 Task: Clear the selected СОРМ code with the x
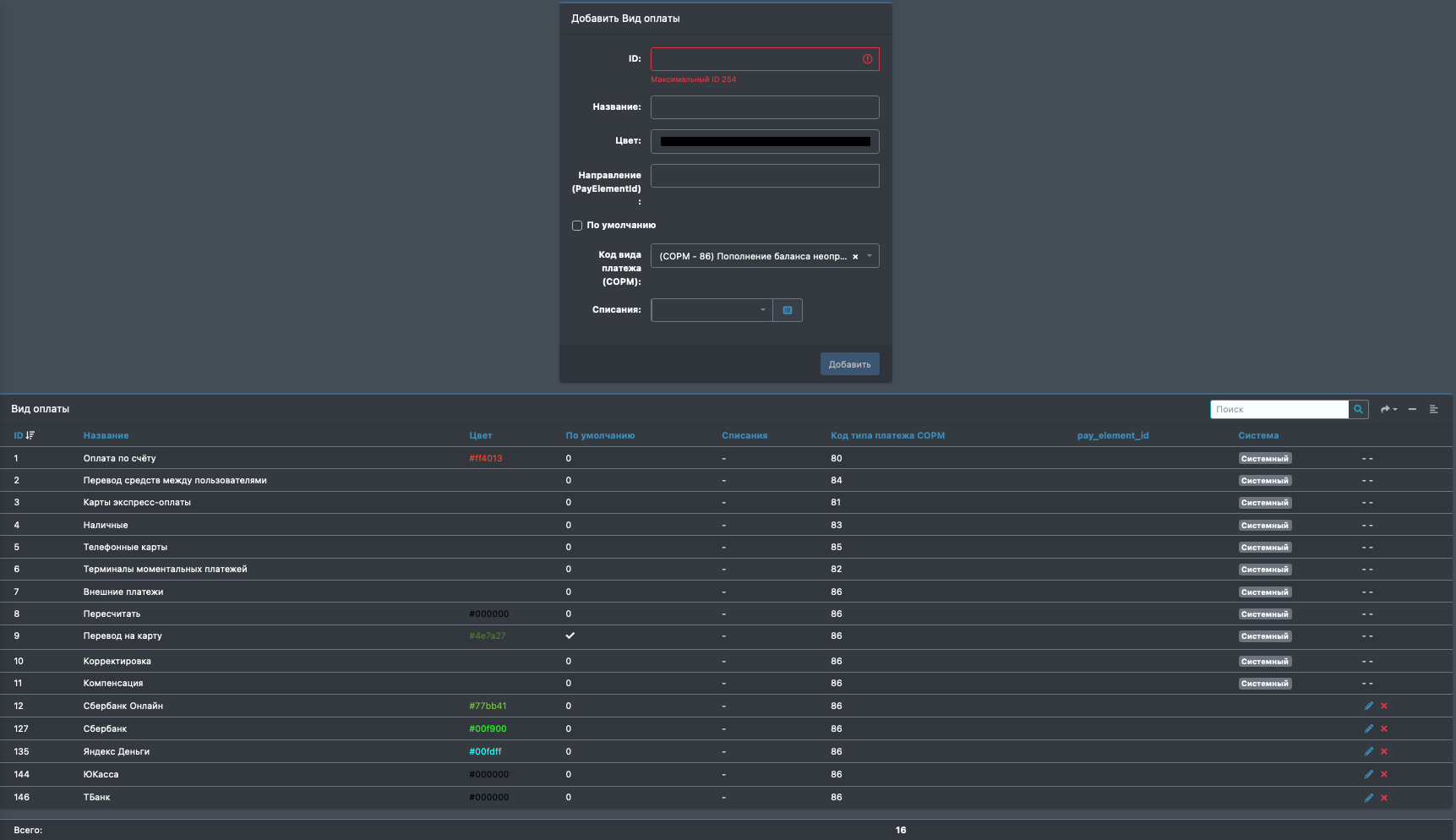(855, 256)
